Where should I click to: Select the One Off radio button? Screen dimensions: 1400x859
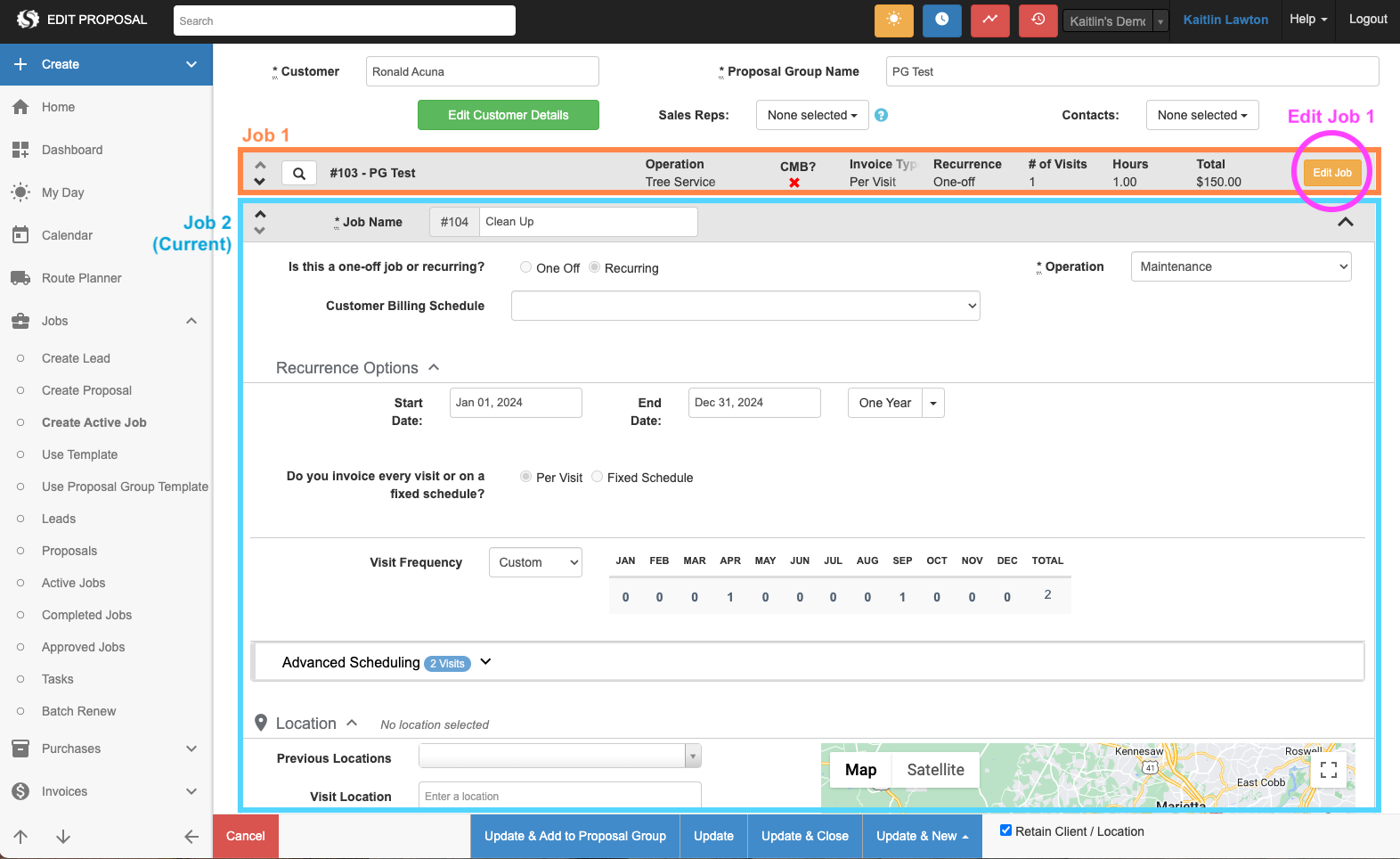click(526, 267)
